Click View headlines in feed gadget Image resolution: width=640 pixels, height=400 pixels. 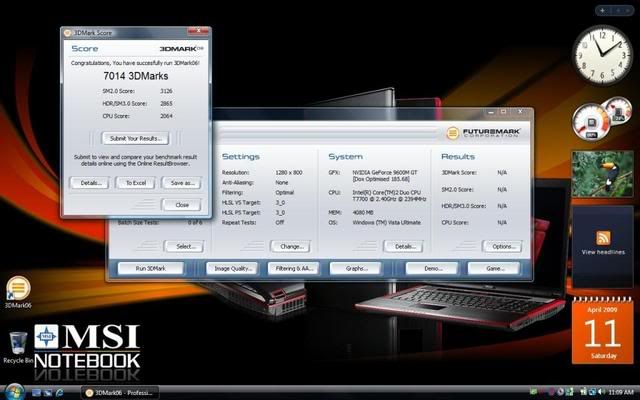point(603,252)
